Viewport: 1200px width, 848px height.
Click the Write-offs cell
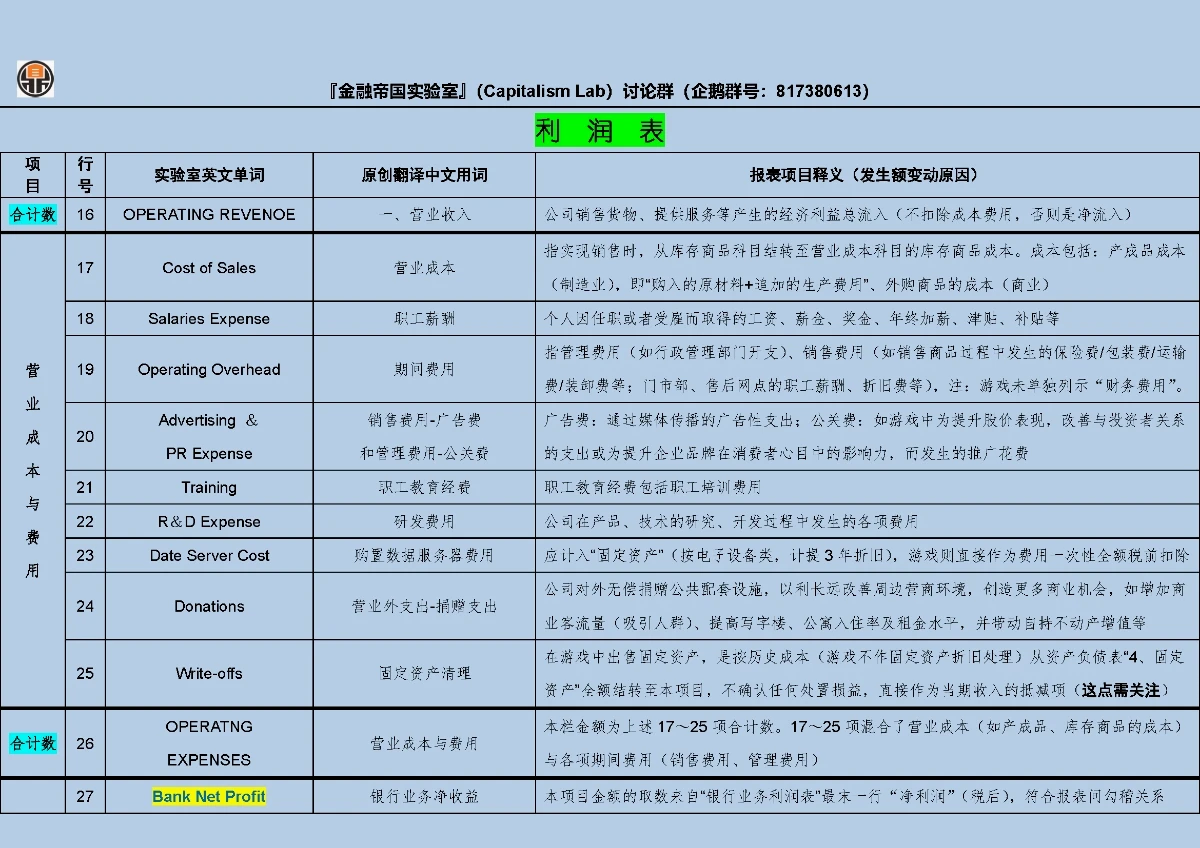coord(209,673)
